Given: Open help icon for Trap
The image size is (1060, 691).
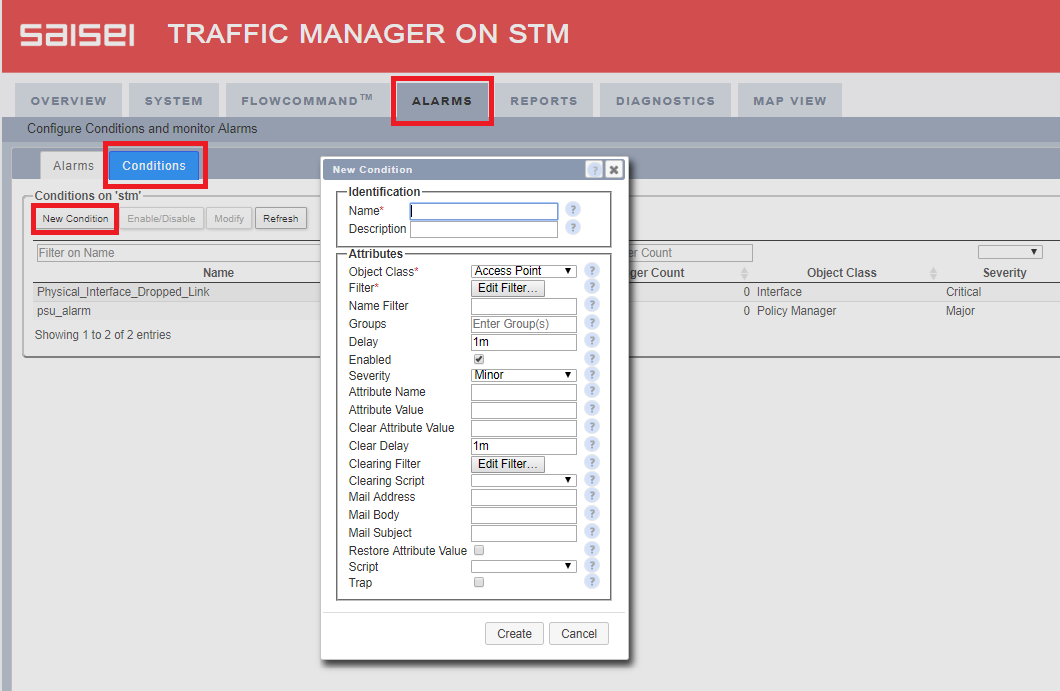Looking at the screenshot, I should tap(592, 581).
